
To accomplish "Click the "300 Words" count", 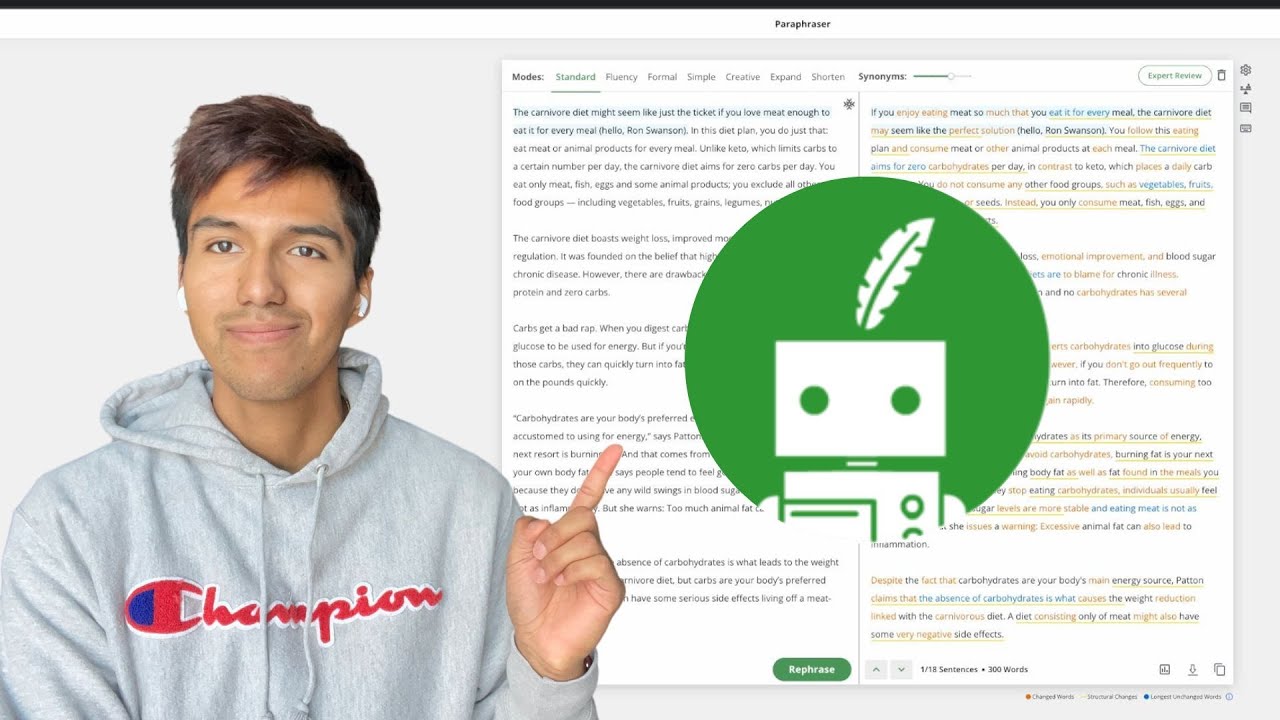I will pos(1008,670).
